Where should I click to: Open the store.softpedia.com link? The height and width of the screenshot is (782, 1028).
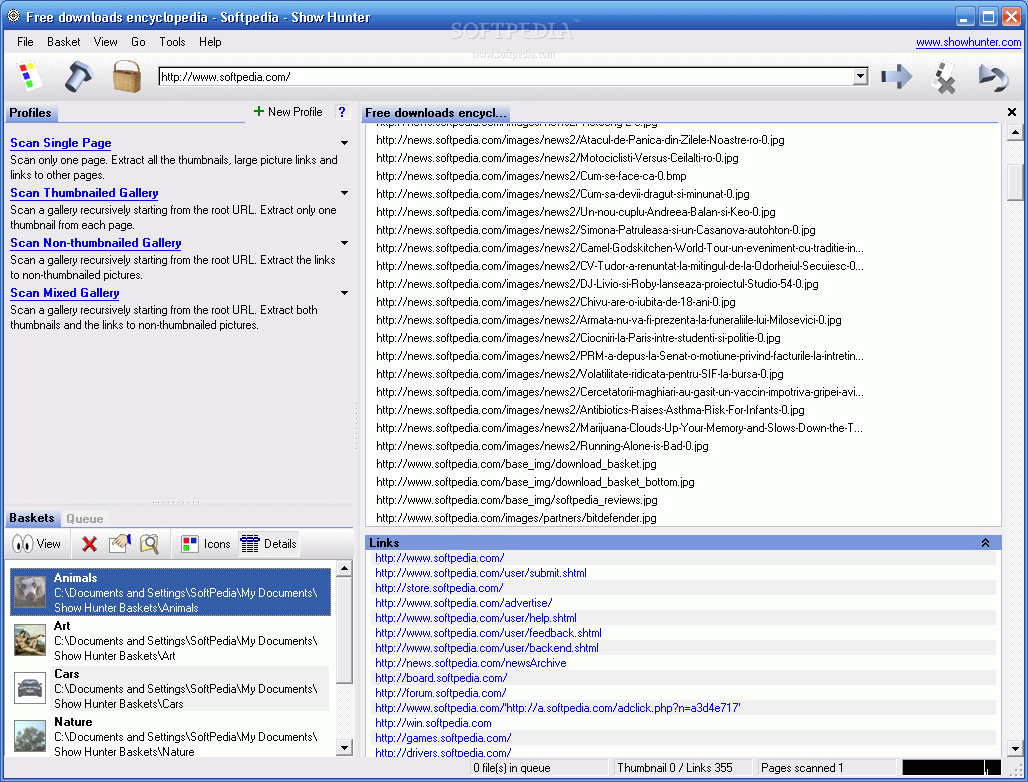click(439, 588)
